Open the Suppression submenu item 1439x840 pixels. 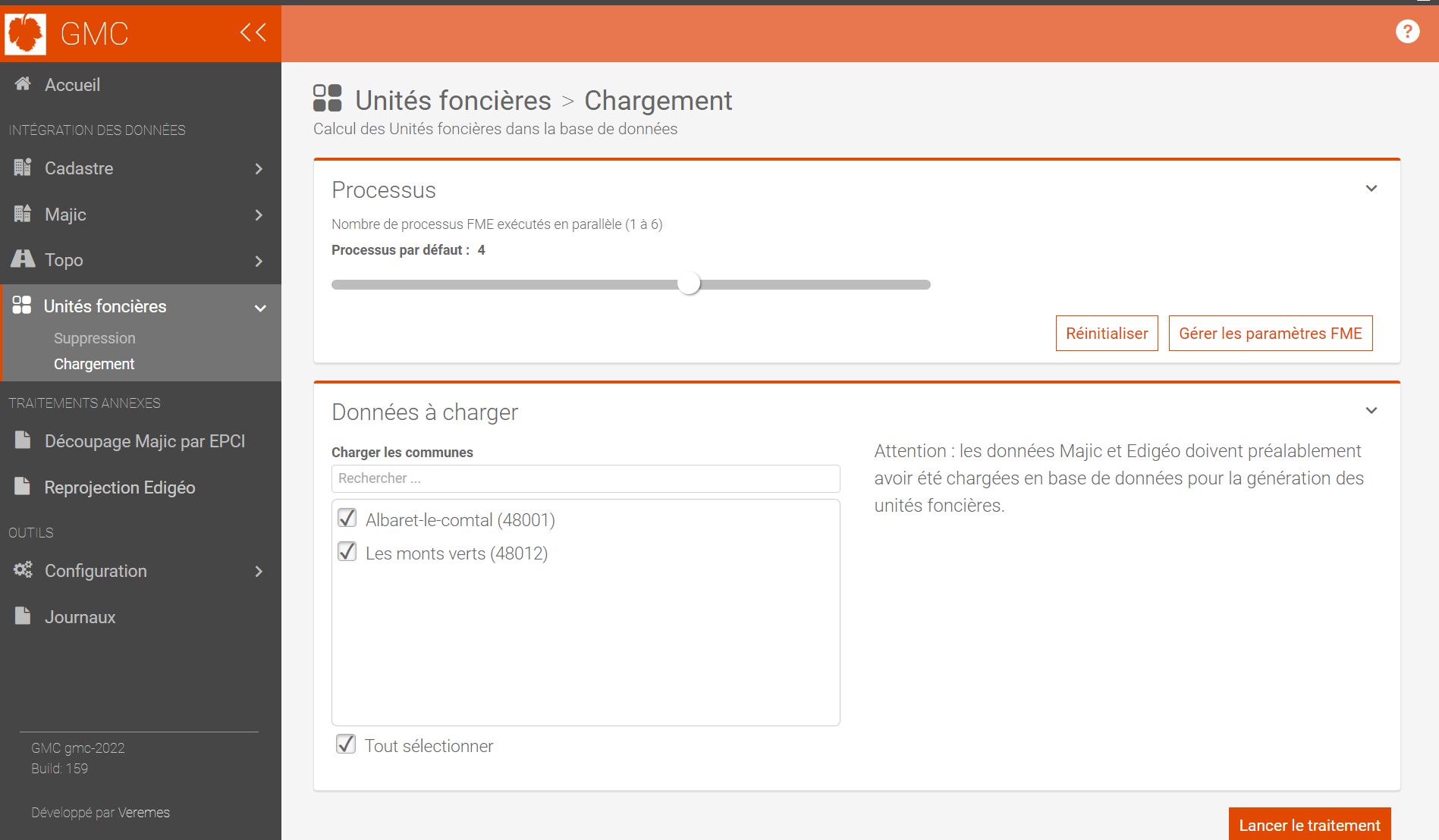pos(95,338)
